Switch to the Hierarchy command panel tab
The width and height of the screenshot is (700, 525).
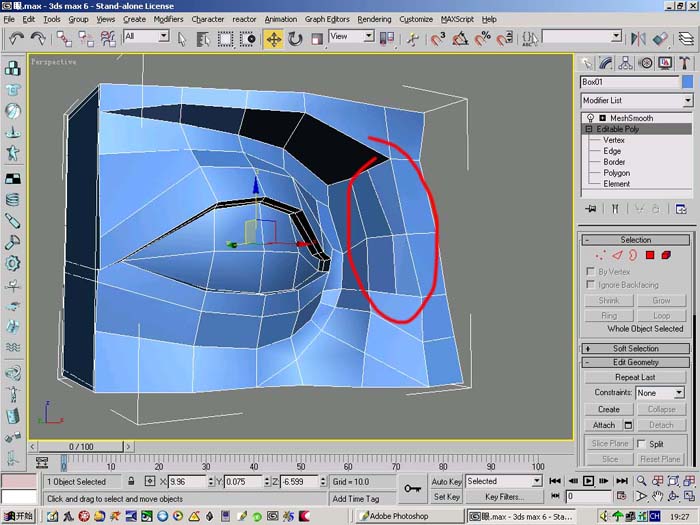point(625,63)
